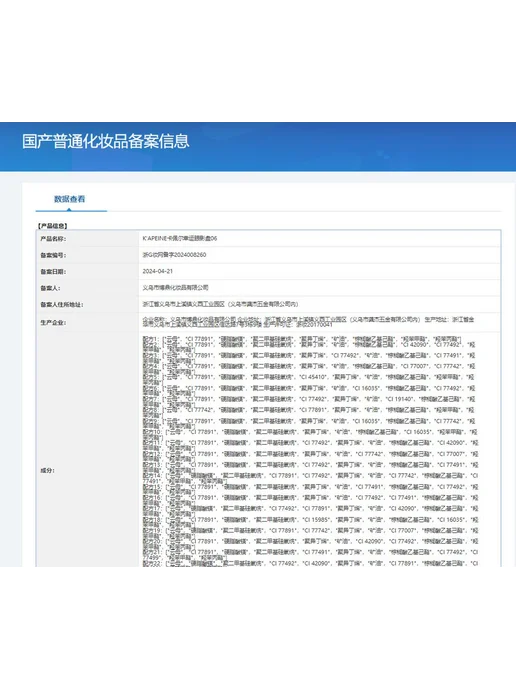Select the 【产品信息】 section heading
516x688 pixels.
click(x=52, y=226)
